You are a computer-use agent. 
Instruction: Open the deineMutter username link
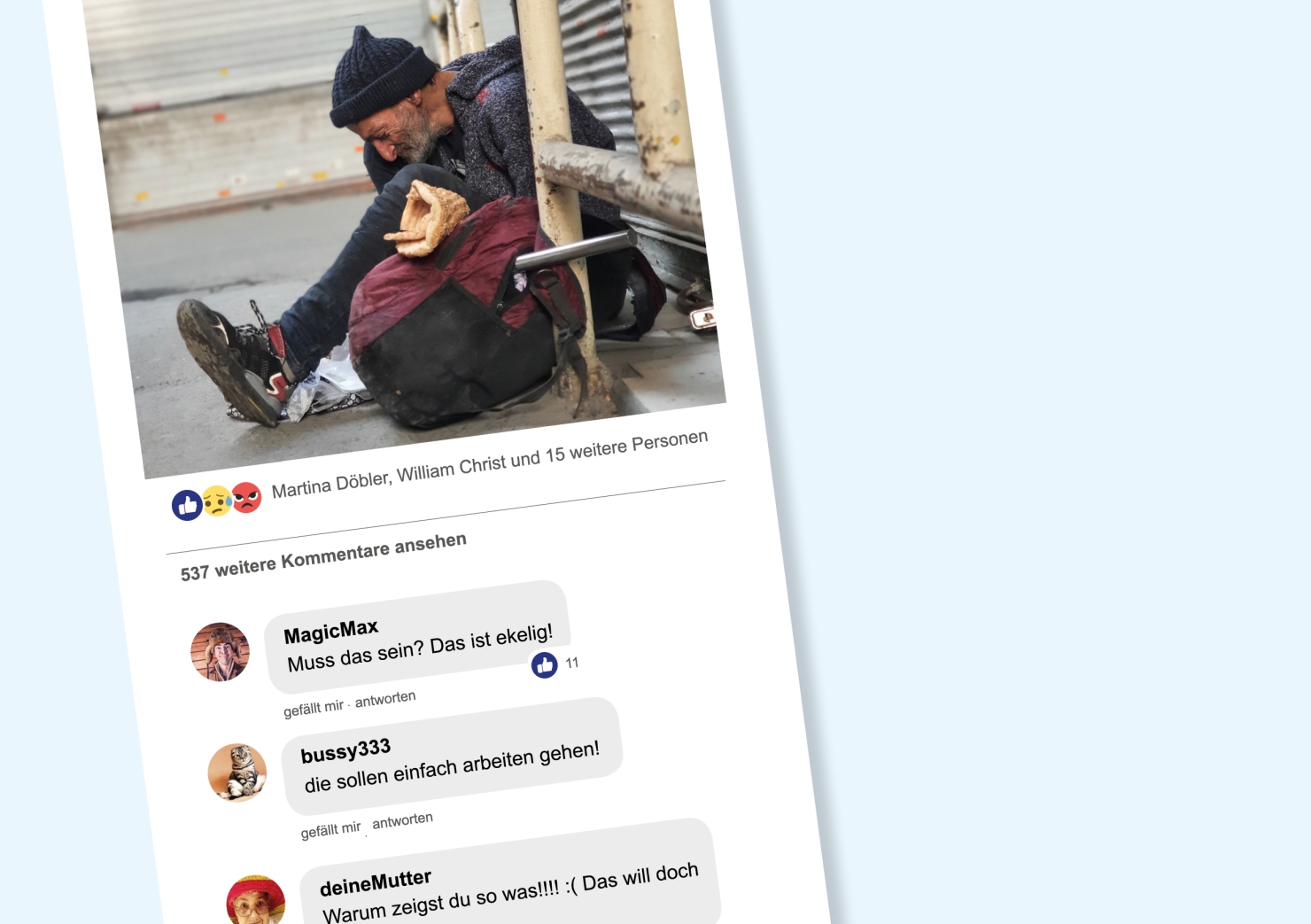376,883
